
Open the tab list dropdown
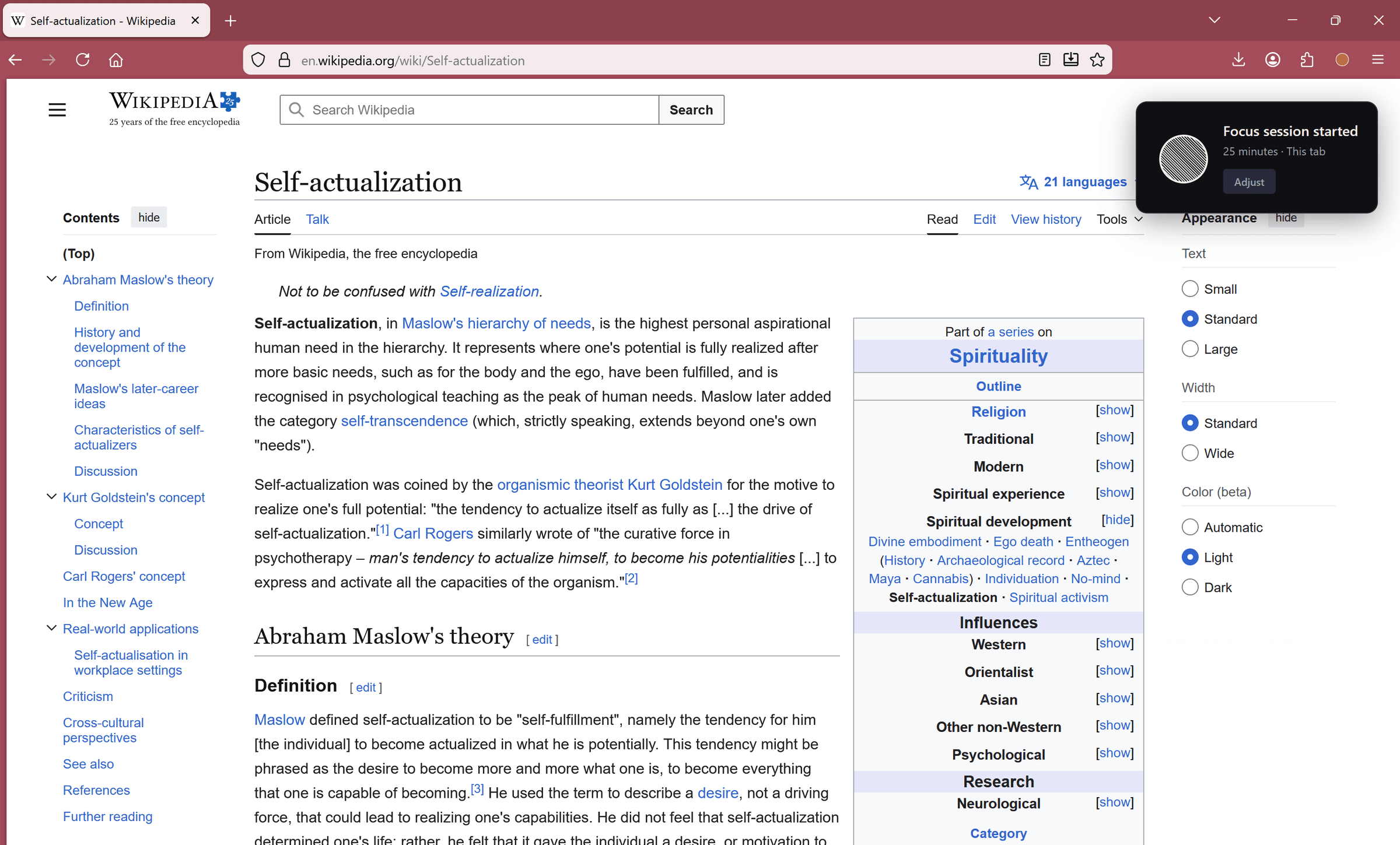pyautogui.click(x=1214, y=20)
